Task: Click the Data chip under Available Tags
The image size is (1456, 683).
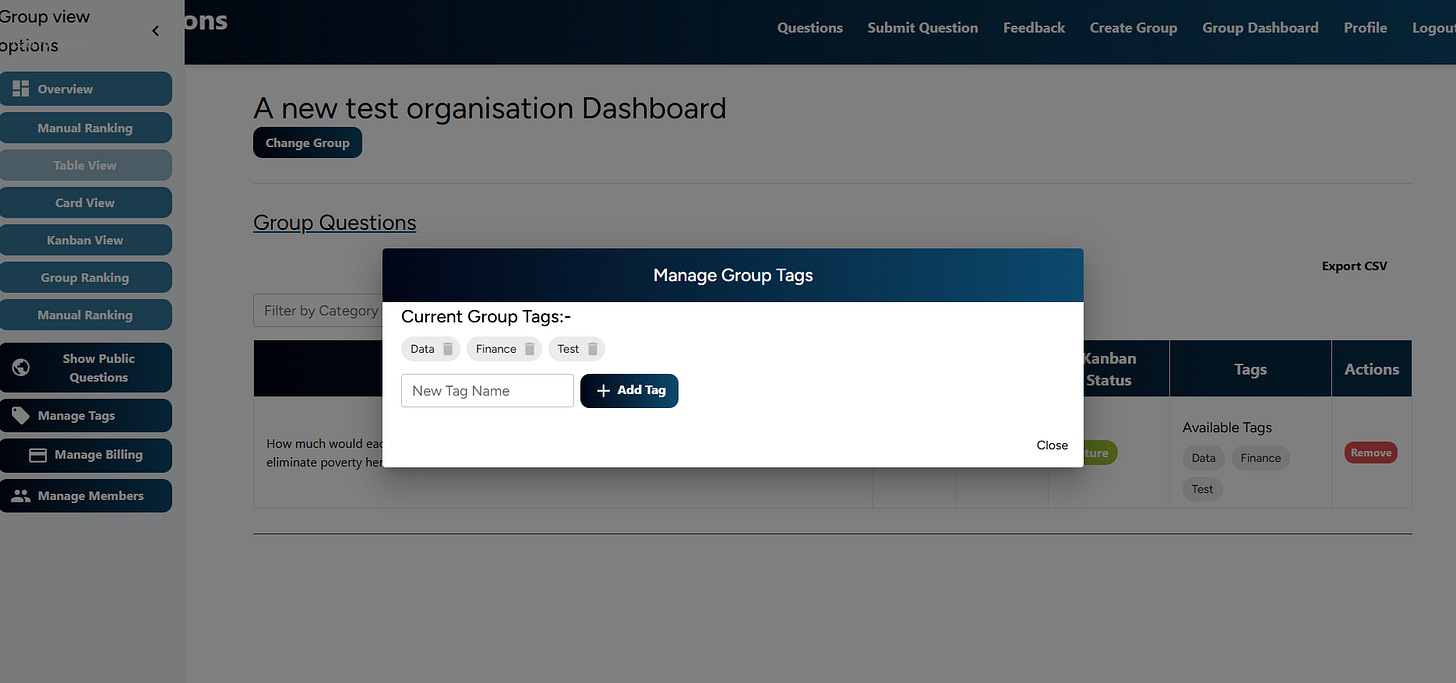Action: click(x=1204, y=458)
